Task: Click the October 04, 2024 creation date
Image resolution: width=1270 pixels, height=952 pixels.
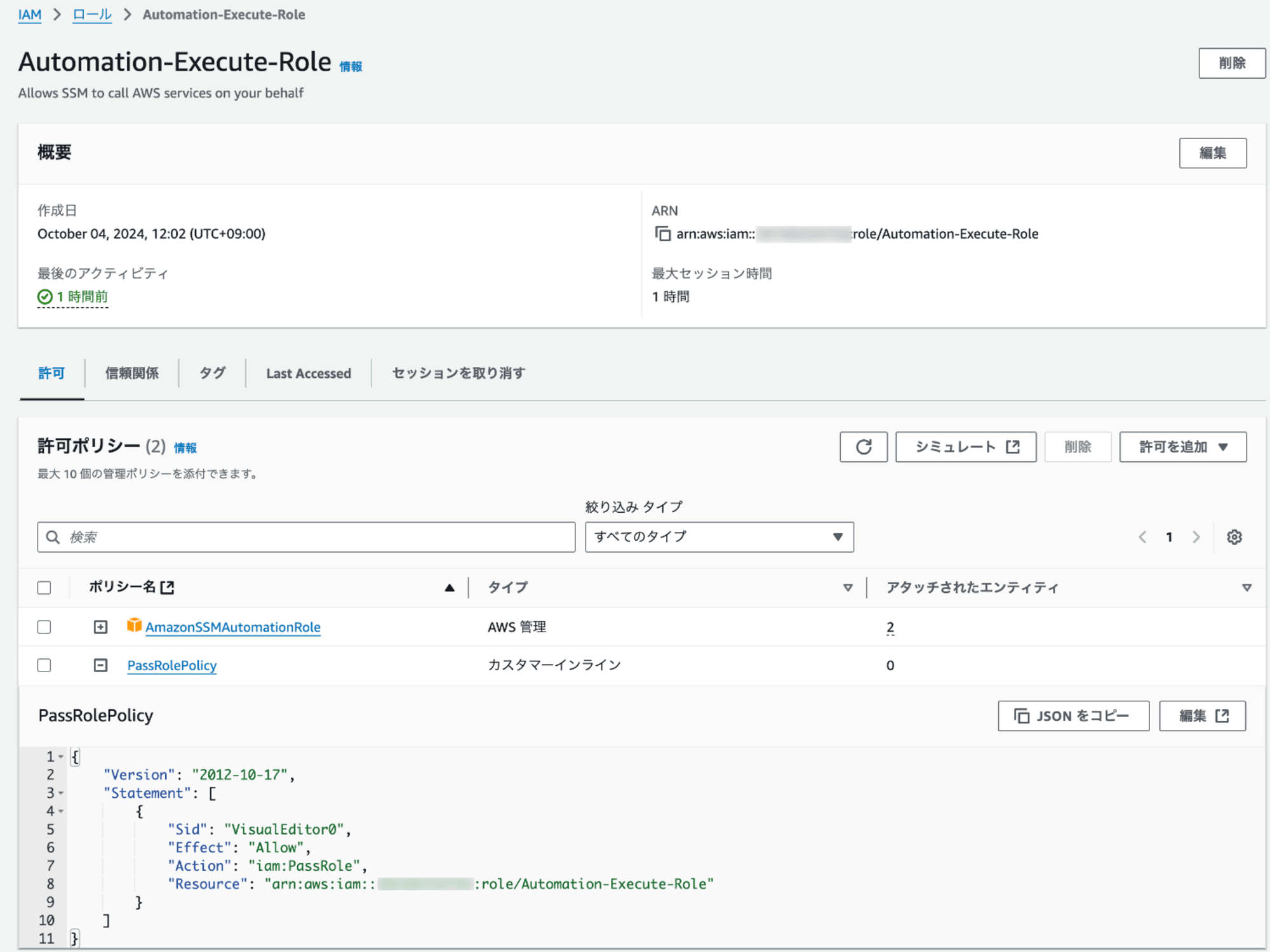Action: point(151,234)
